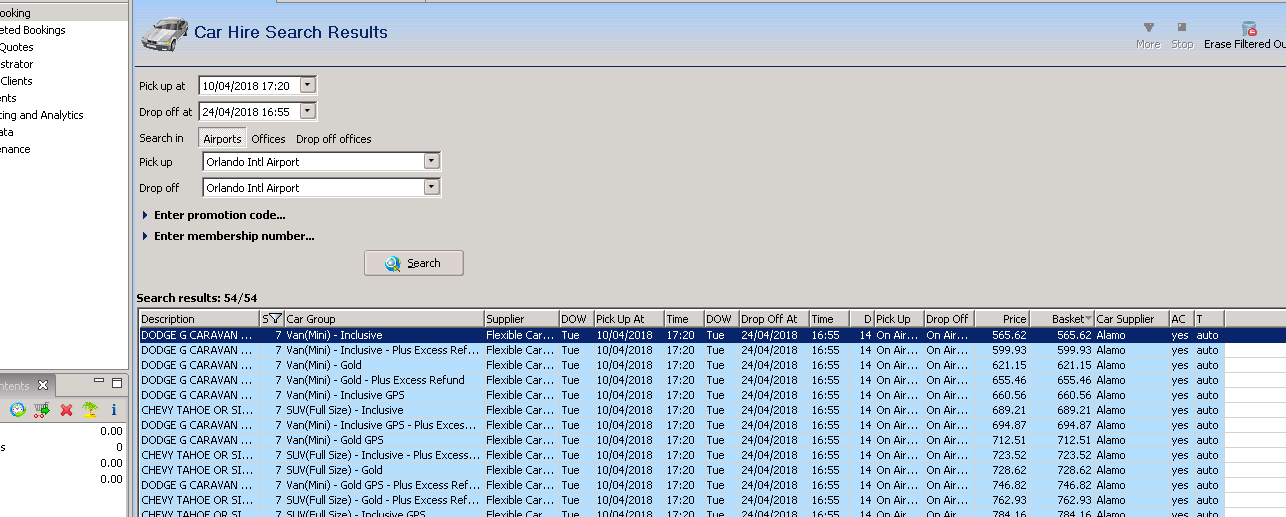Maximize the contents panel

(117, 383)
